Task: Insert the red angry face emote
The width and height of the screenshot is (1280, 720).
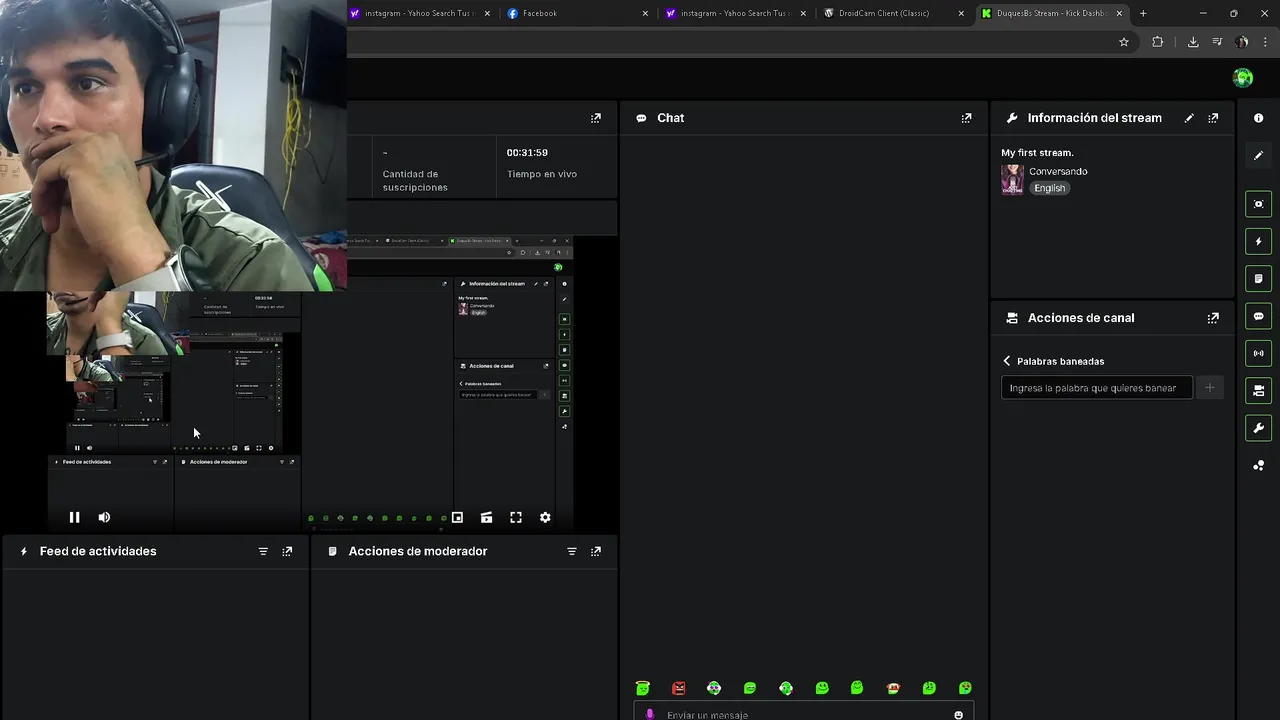Action: pos(679,688)
